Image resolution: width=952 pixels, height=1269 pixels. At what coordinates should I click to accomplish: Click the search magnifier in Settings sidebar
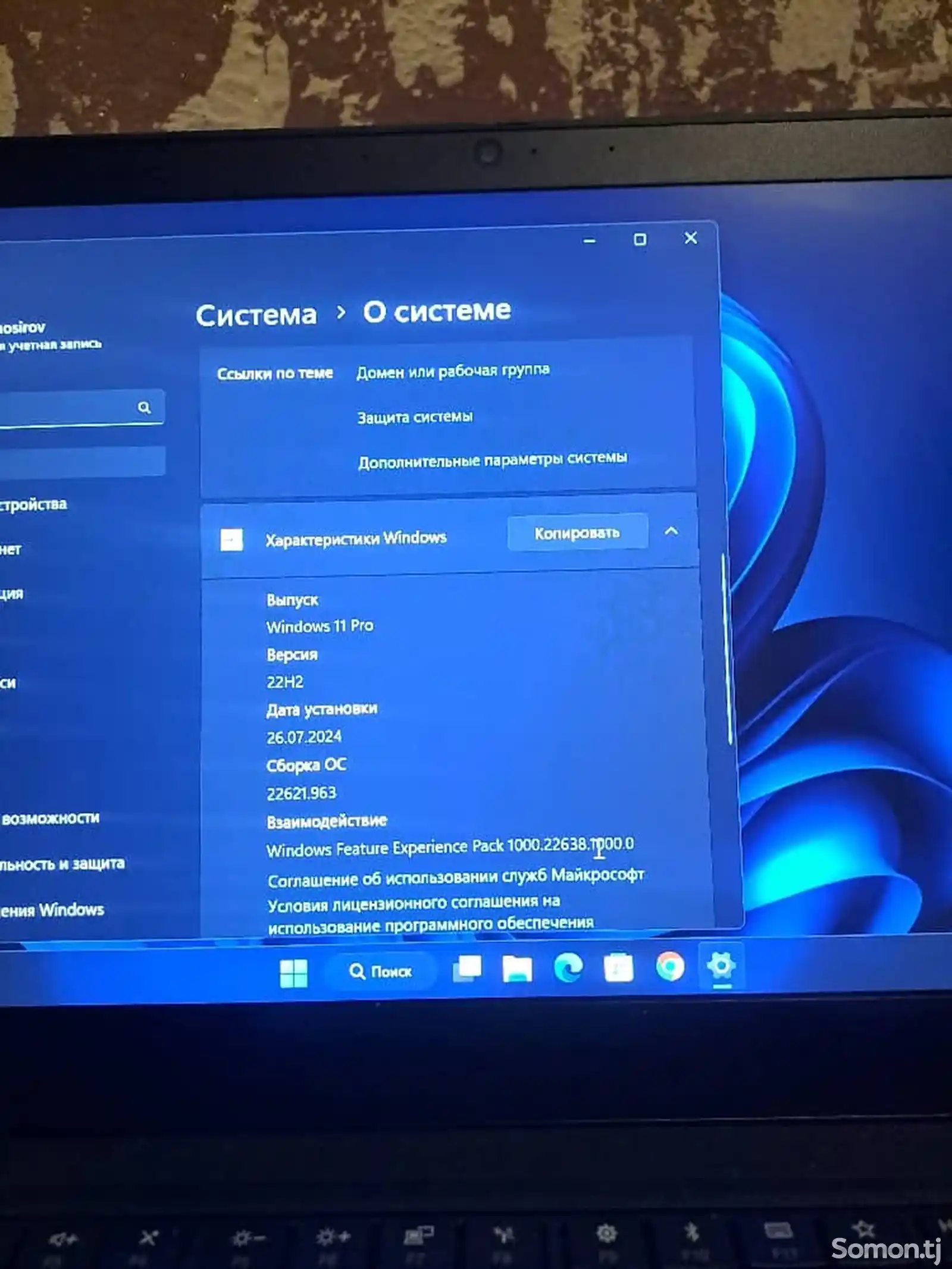[x=144, y=408]
